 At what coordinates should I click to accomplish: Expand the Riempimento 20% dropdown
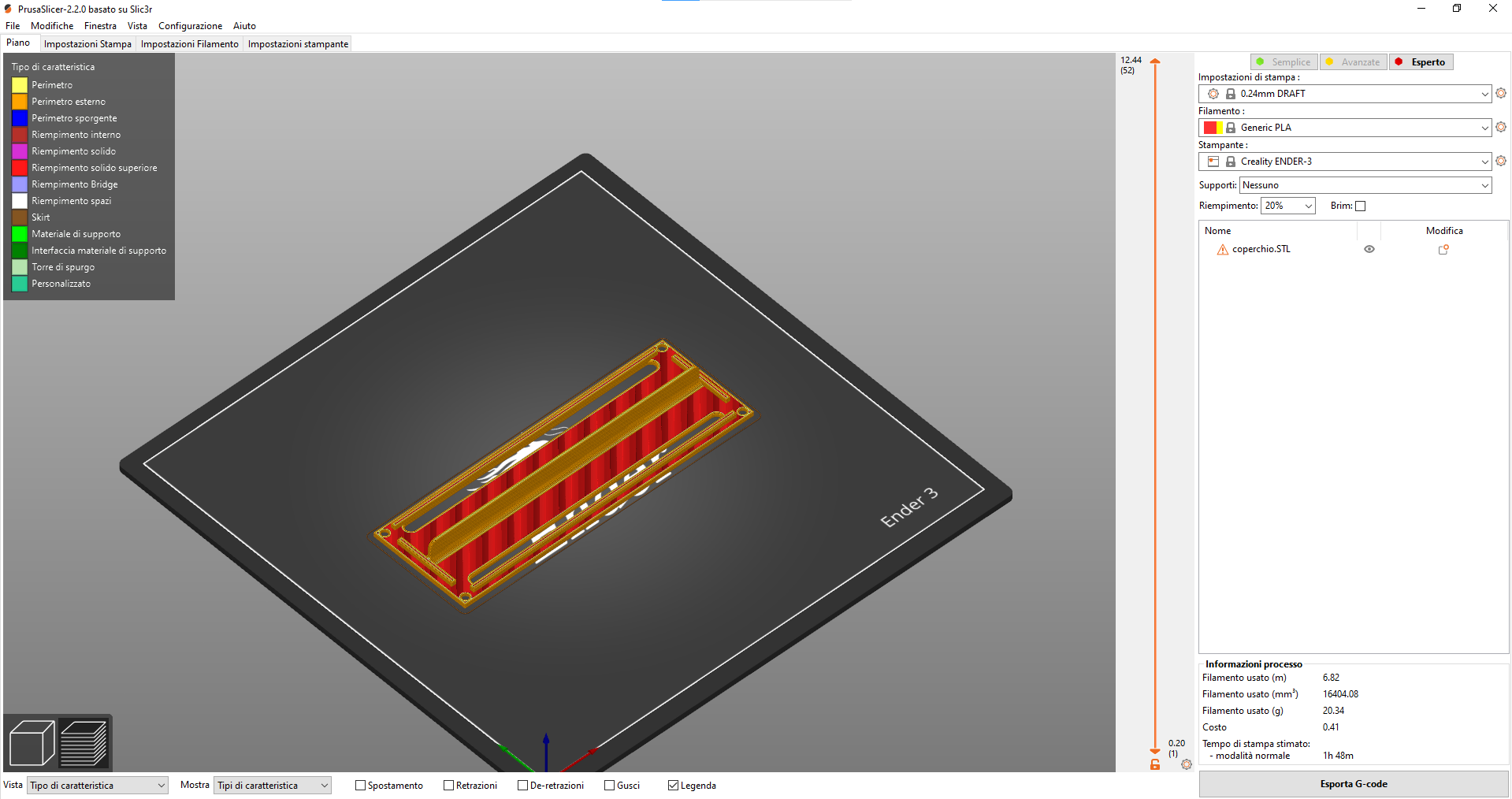(x=1287, y=206)
